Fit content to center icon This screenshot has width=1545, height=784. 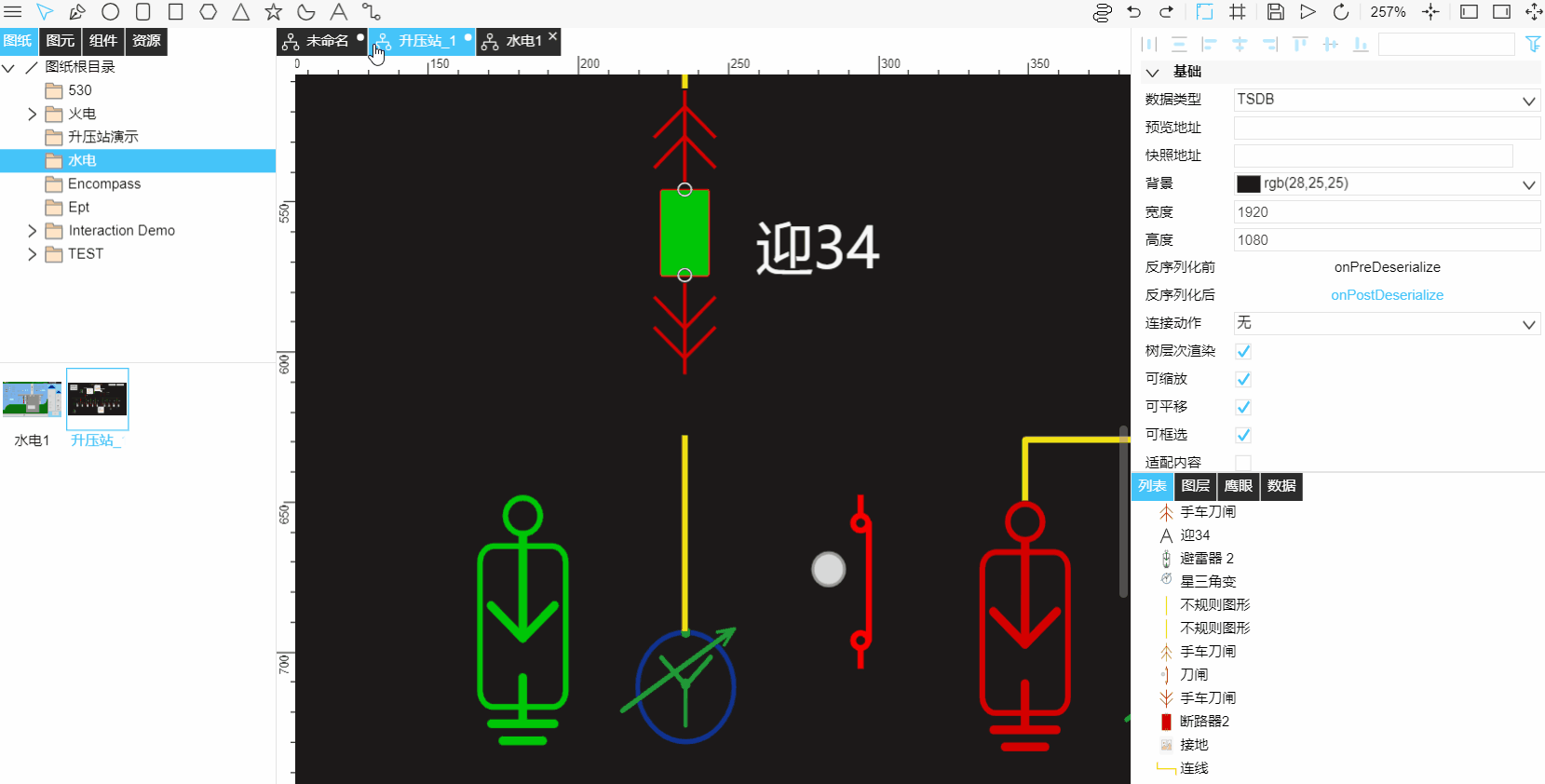click(x=1430, y=12)
